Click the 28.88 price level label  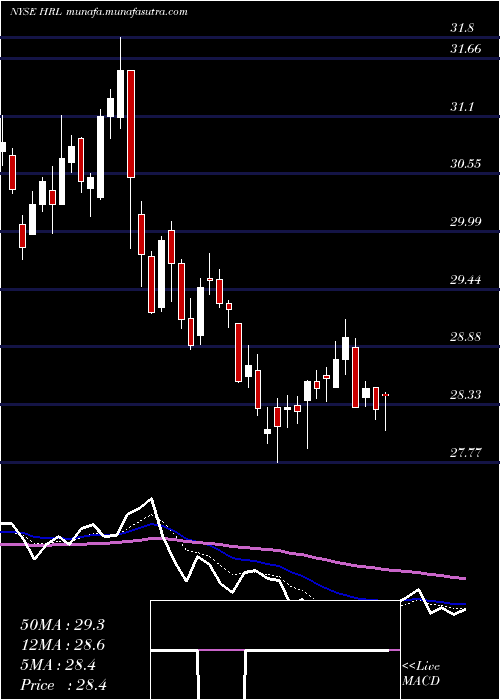466,337
